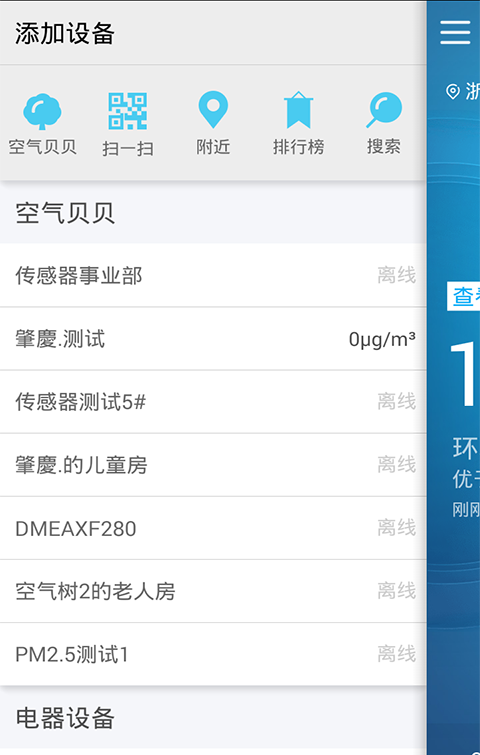
Task: Tap the 搜索 magnifier icon
Action: pyautogui.click(x=384, y=110)
